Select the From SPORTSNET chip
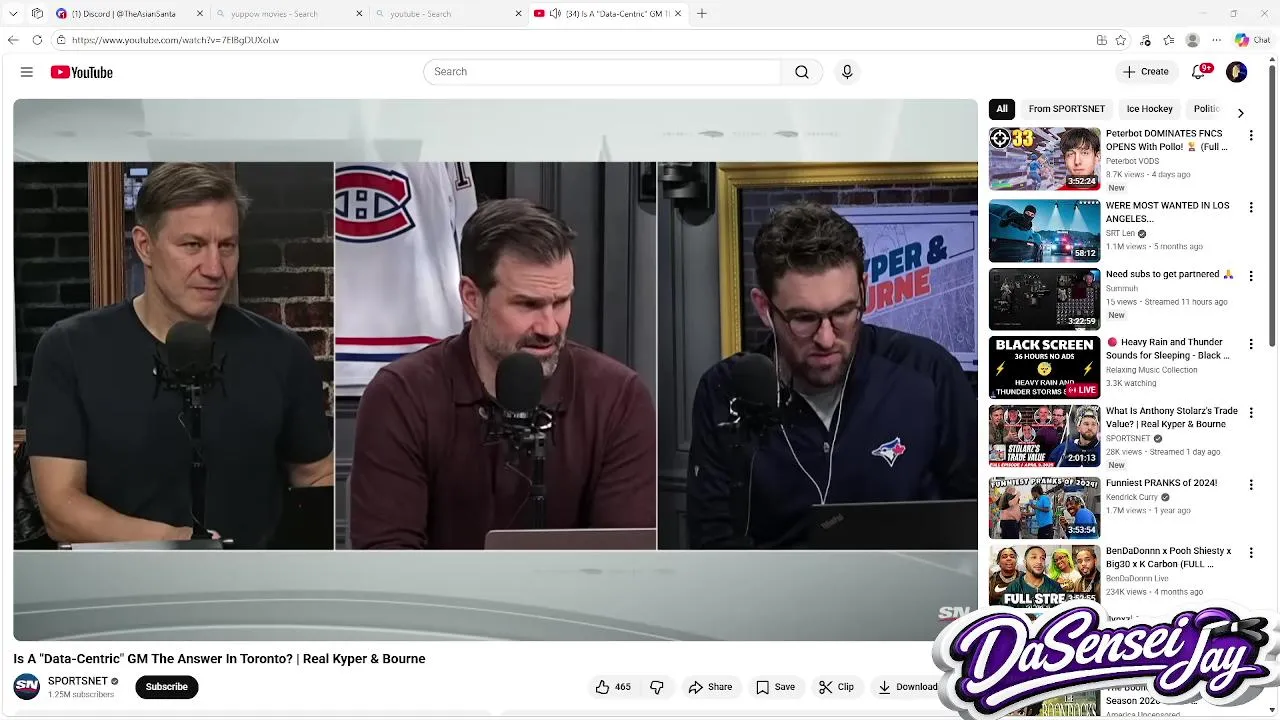This screenshot has width=1280, height=720. click(x=1067, y=109)
